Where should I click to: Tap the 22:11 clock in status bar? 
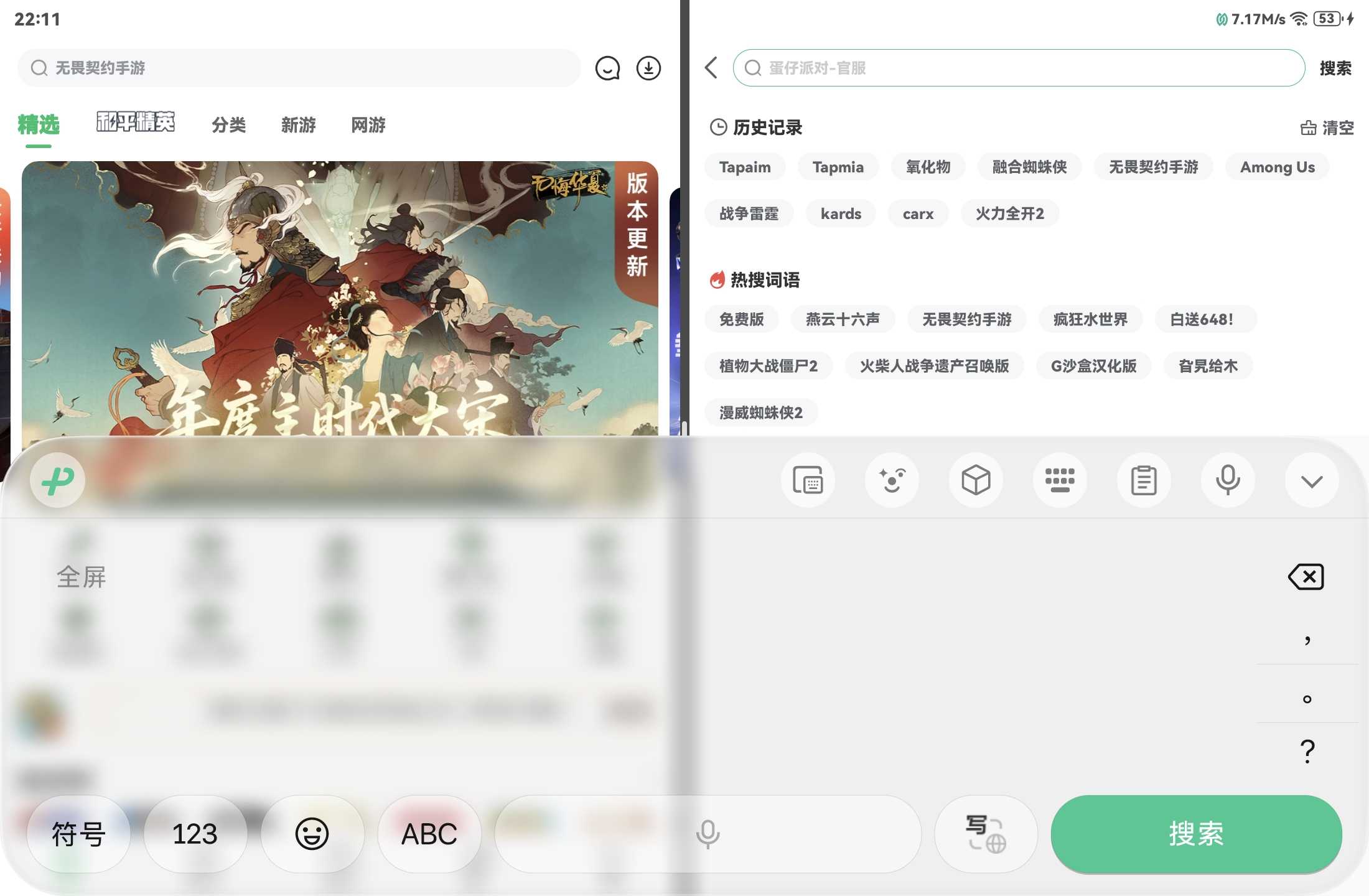tap(37, 19)
